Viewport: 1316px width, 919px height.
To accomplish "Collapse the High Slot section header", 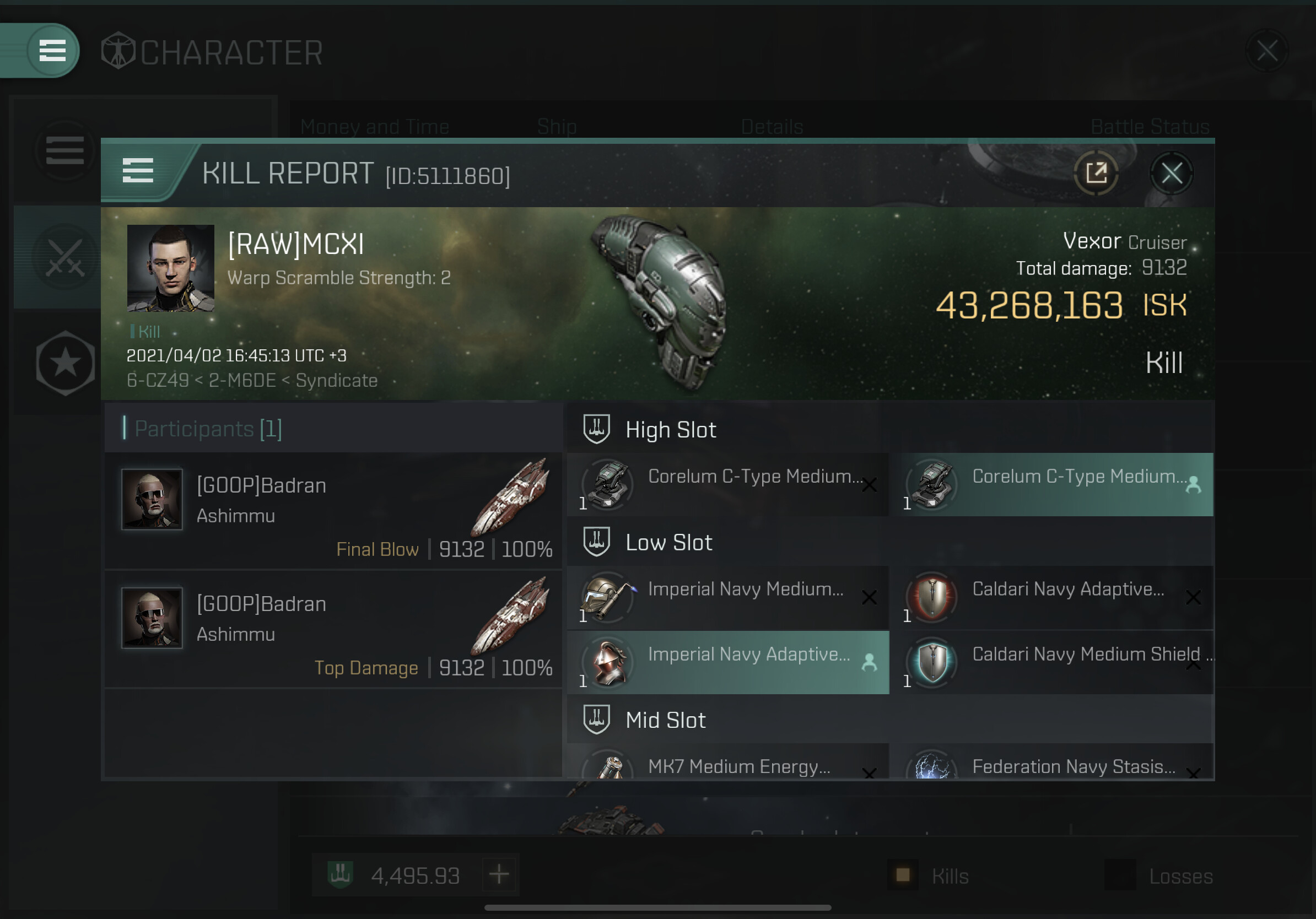I will tap(889, 429).
